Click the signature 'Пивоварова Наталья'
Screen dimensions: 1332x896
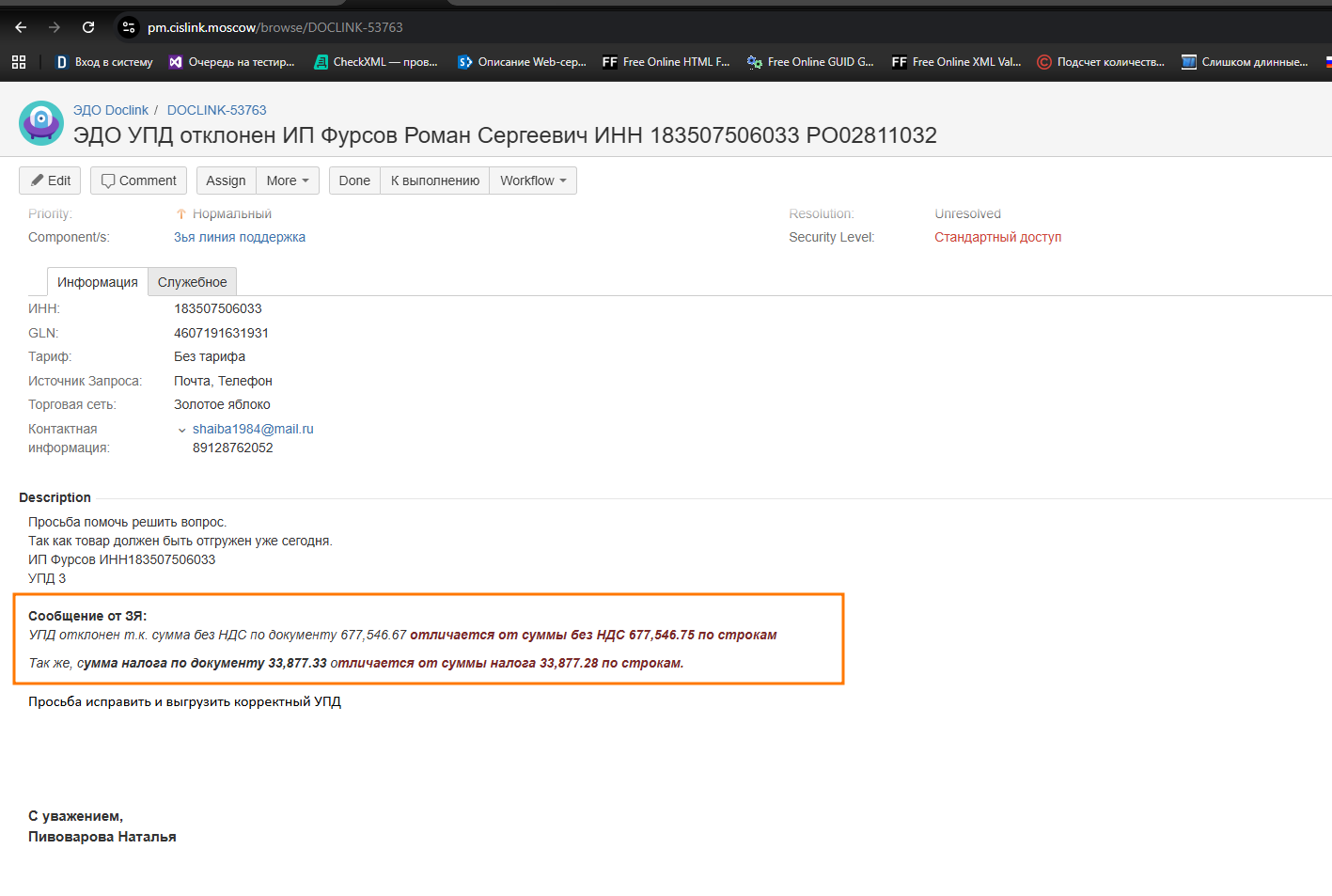(102, 837)
